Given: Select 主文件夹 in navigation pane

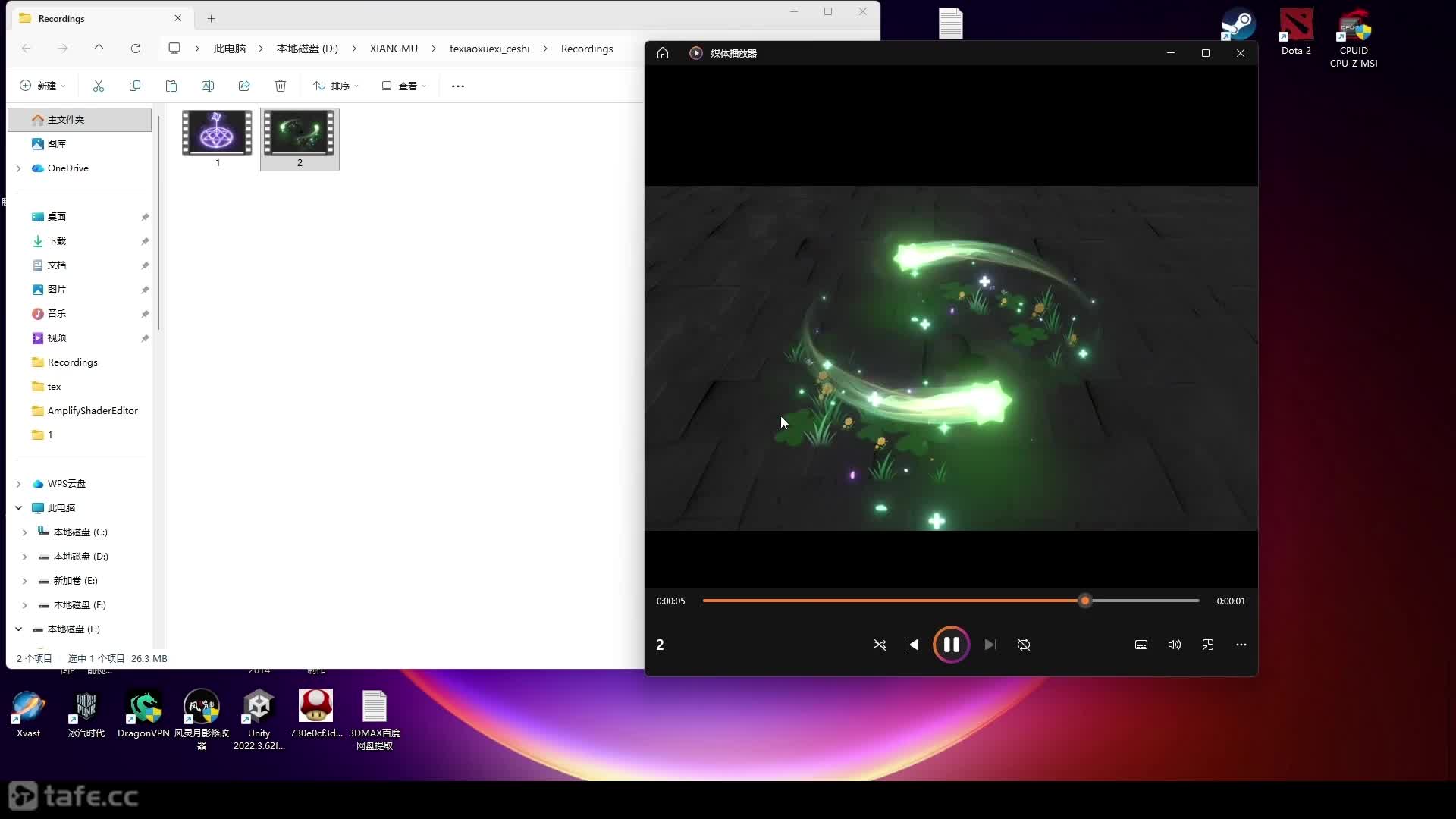Looking at the screenshot, I should pos(80,120).
